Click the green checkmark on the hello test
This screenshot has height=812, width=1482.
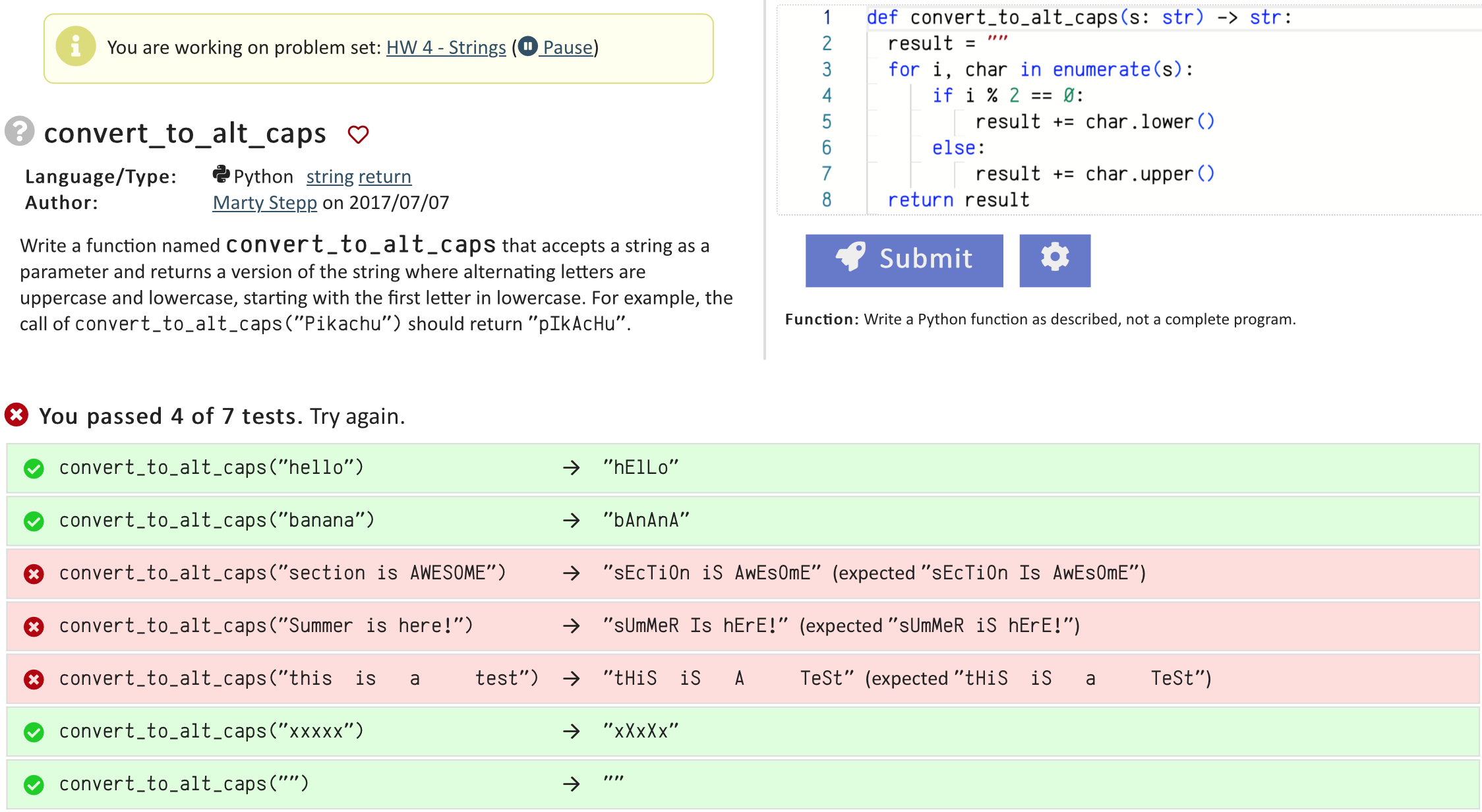click(x=33, y=468)
